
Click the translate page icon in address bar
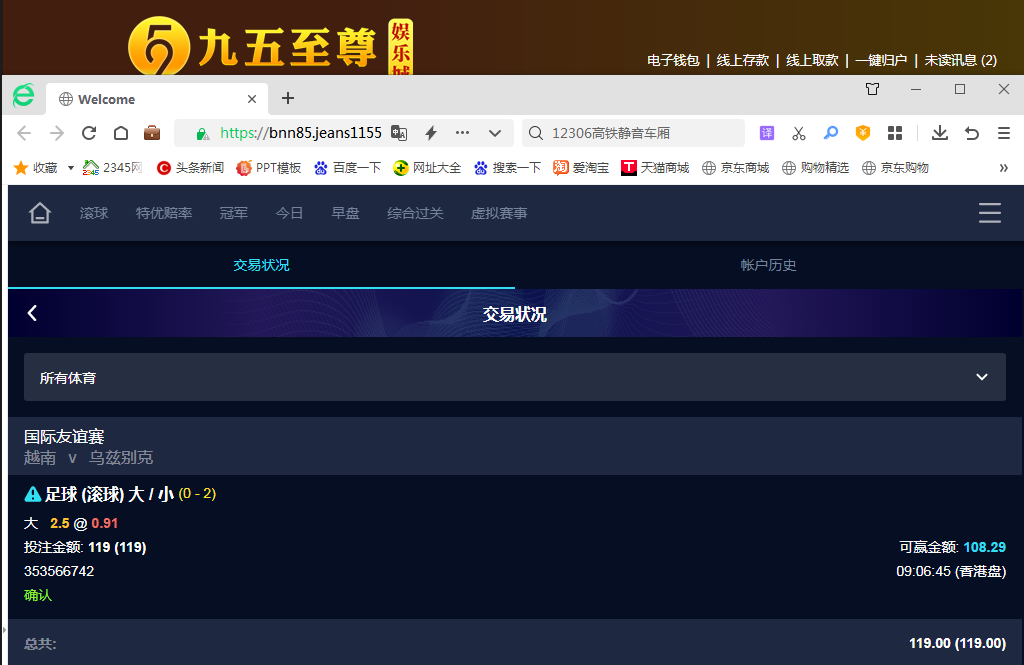point(399,133)
